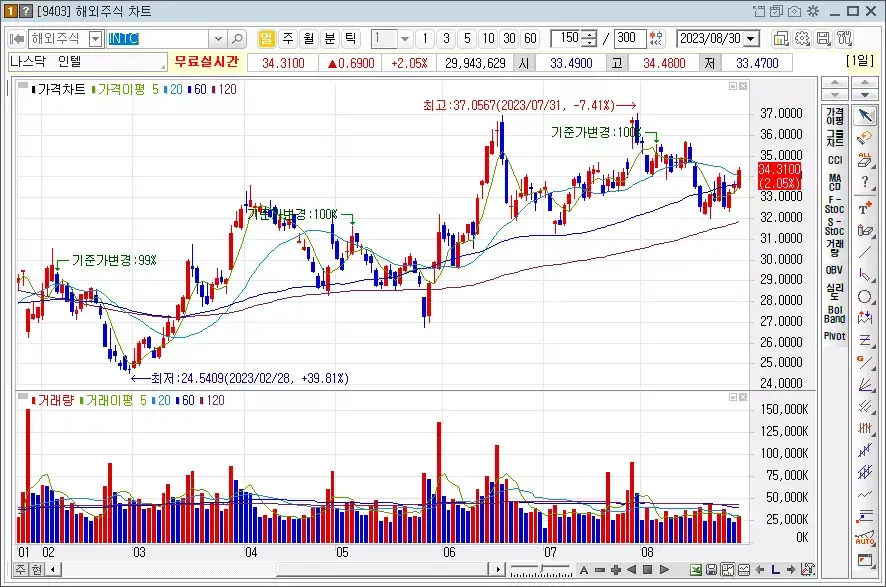Toggle the A auto-scale button

pos(584,569)
